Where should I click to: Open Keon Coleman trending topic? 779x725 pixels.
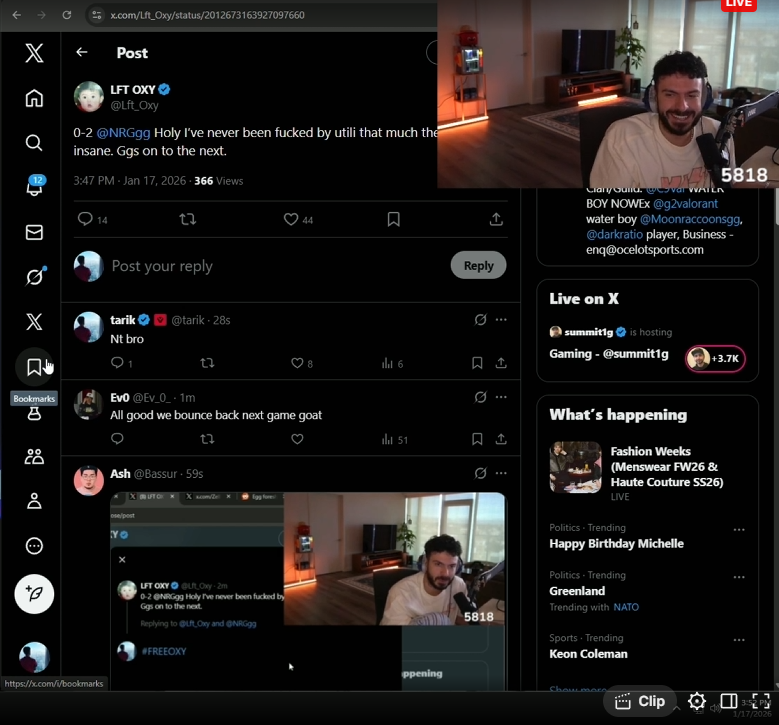[x=588, y=654]
